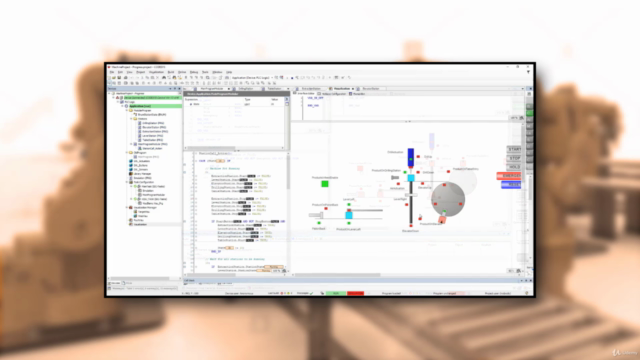This screenshot has width=640, height=360.
Task: Open the Project menu
Action: pos(140,72)
